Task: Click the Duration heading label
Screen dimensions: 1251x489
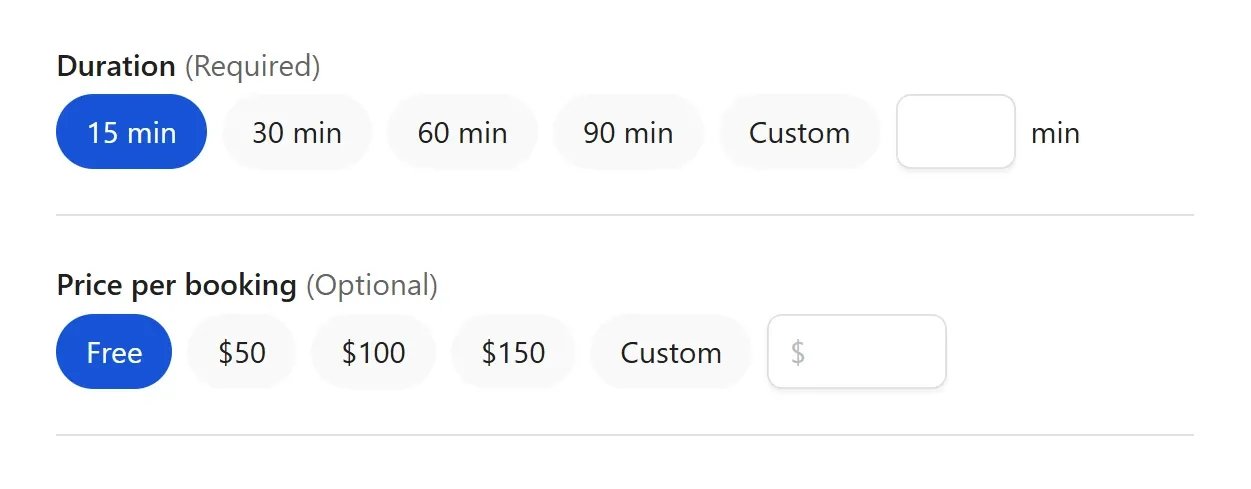Action: click(x=116, y=66)
